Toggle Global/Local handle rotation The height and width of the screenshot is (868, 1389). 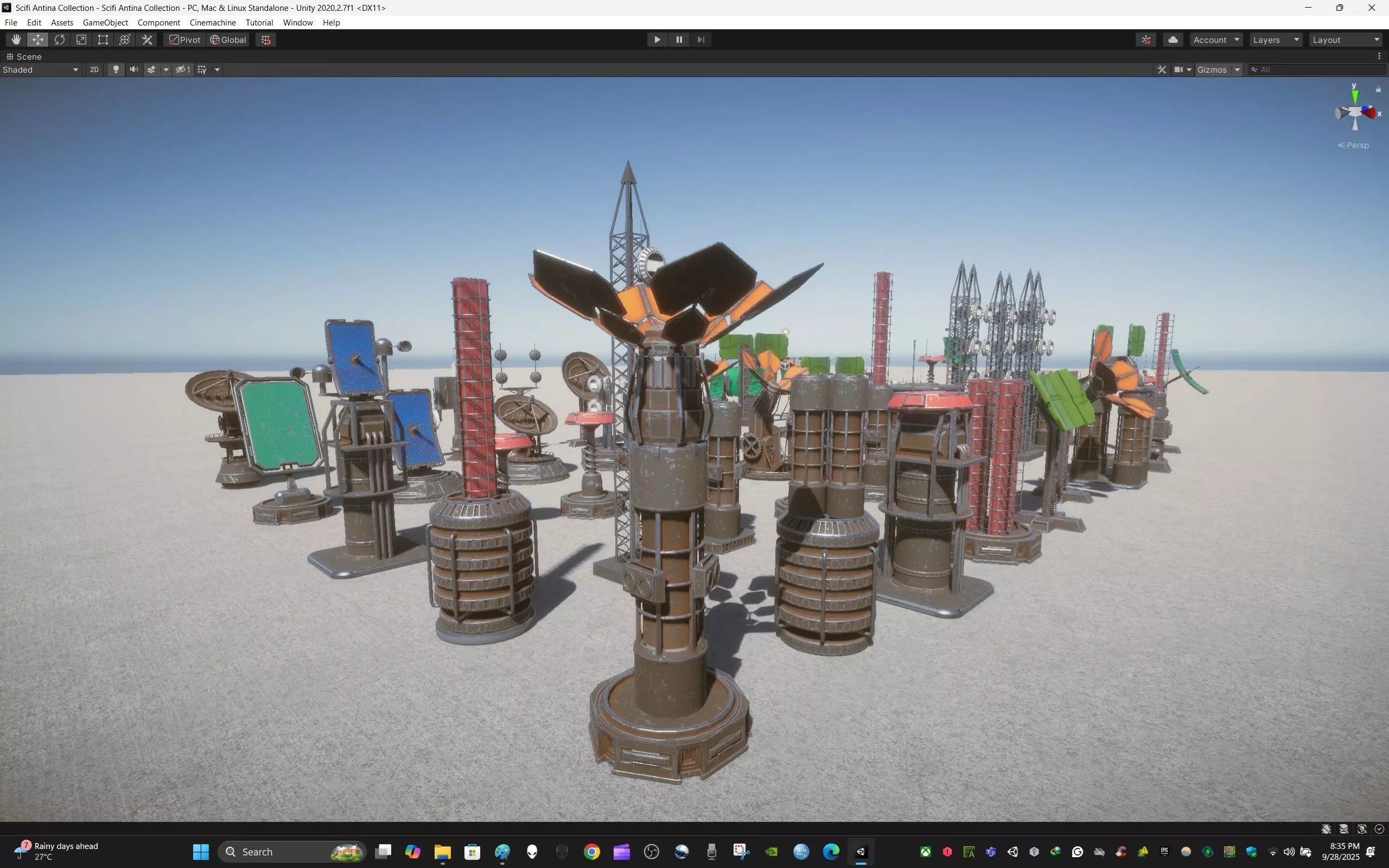point(228,40)
